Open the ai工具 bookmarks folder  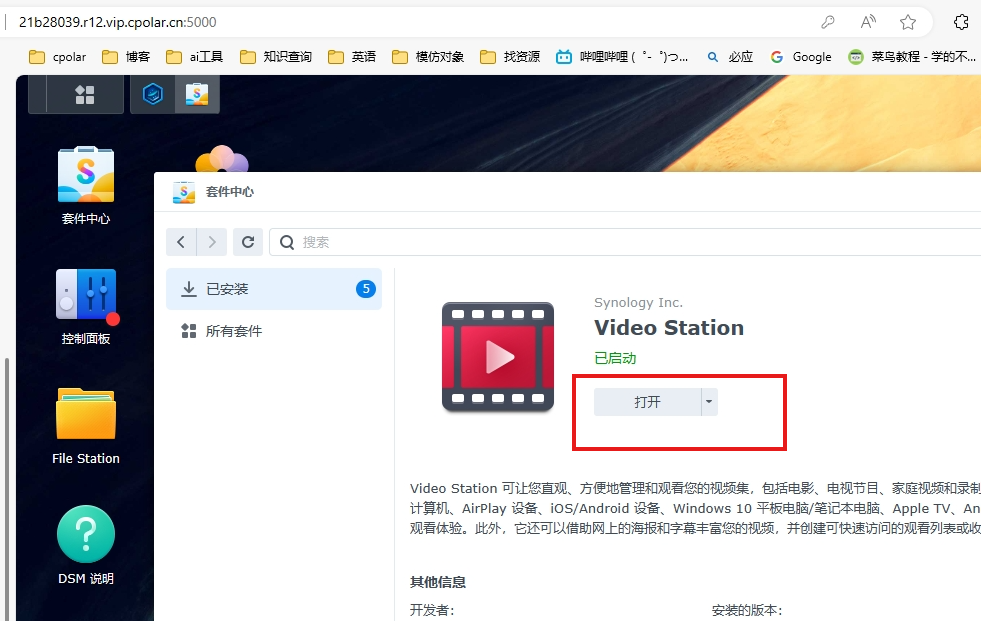click(195, 57)
